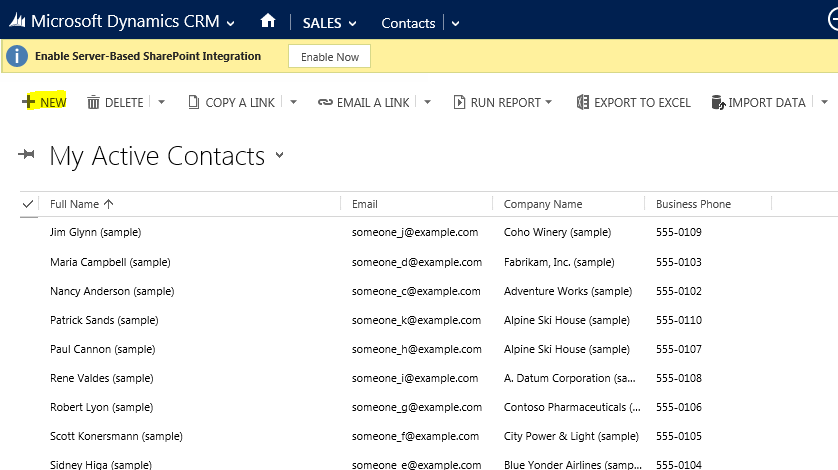Viewport: 838px width, 470px height.
Task: Expand the Microsoft Dynamics CRM dropdown chevron
Action: [x=230, y=23]
